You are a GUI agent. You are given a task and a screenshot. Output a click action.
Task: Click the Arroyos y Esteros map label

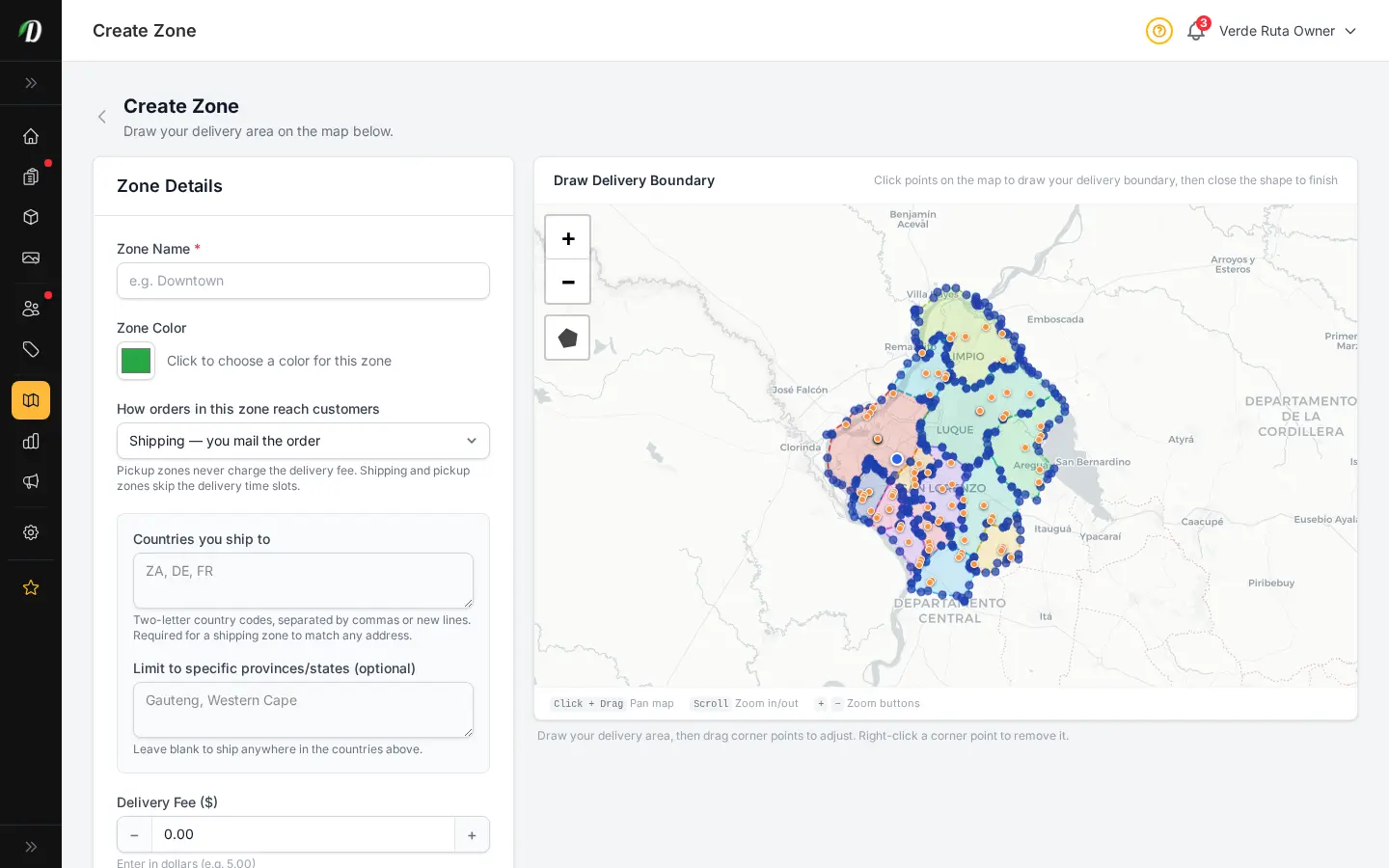coord(1233,264)
